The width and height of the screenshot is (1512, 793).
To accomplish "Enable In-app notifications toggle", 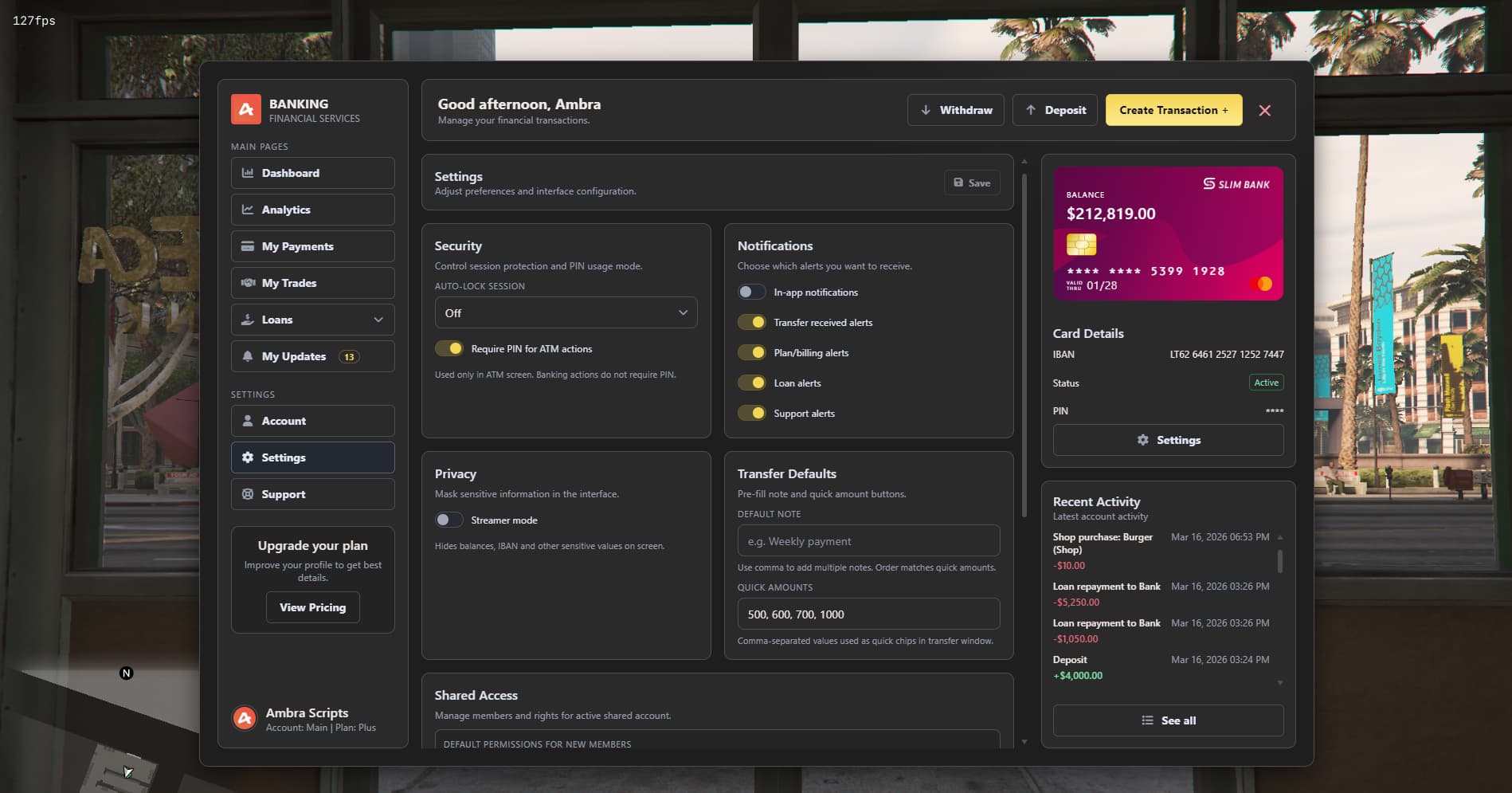I will [752, 292].
